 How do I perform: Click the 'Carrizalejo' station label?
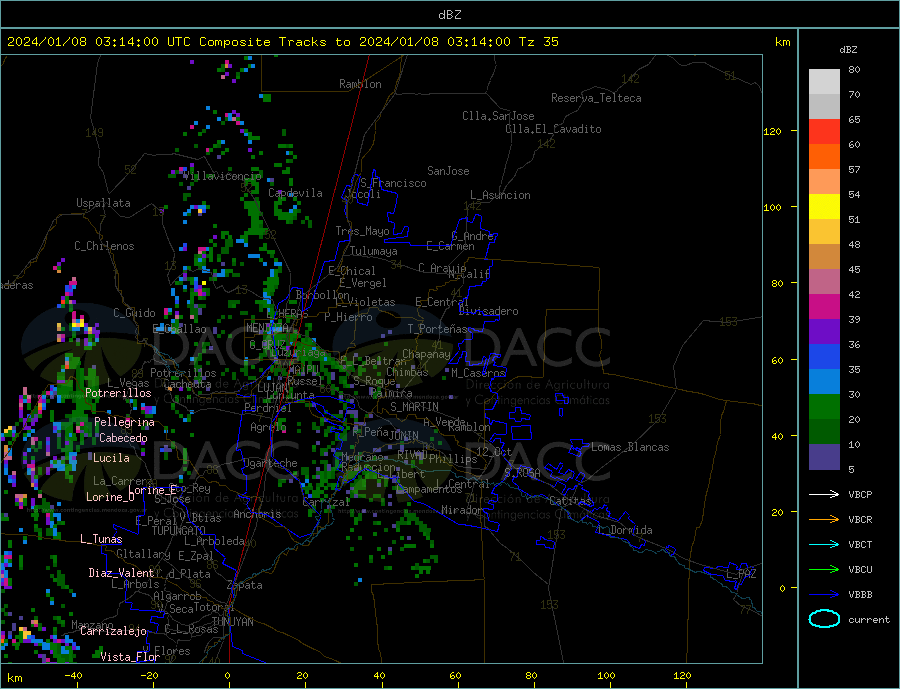coord(113,632)
